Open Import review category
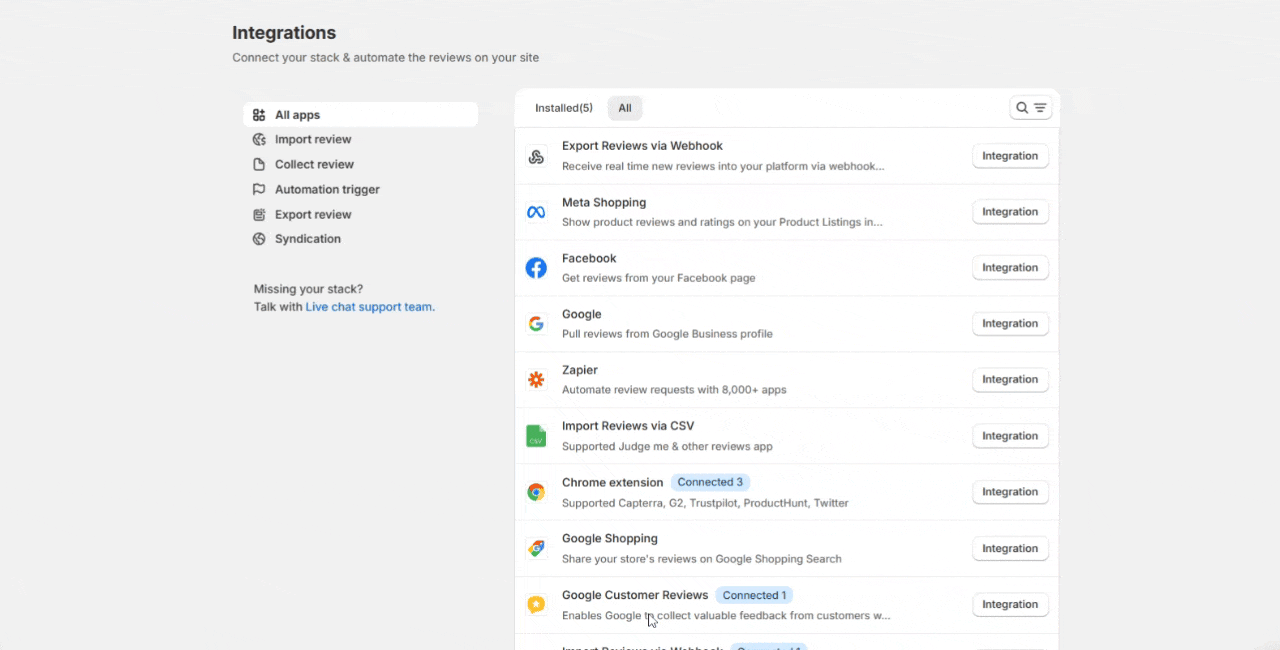Image resolution: width=1280 pixels, height=650 pixels. point(313,140)
